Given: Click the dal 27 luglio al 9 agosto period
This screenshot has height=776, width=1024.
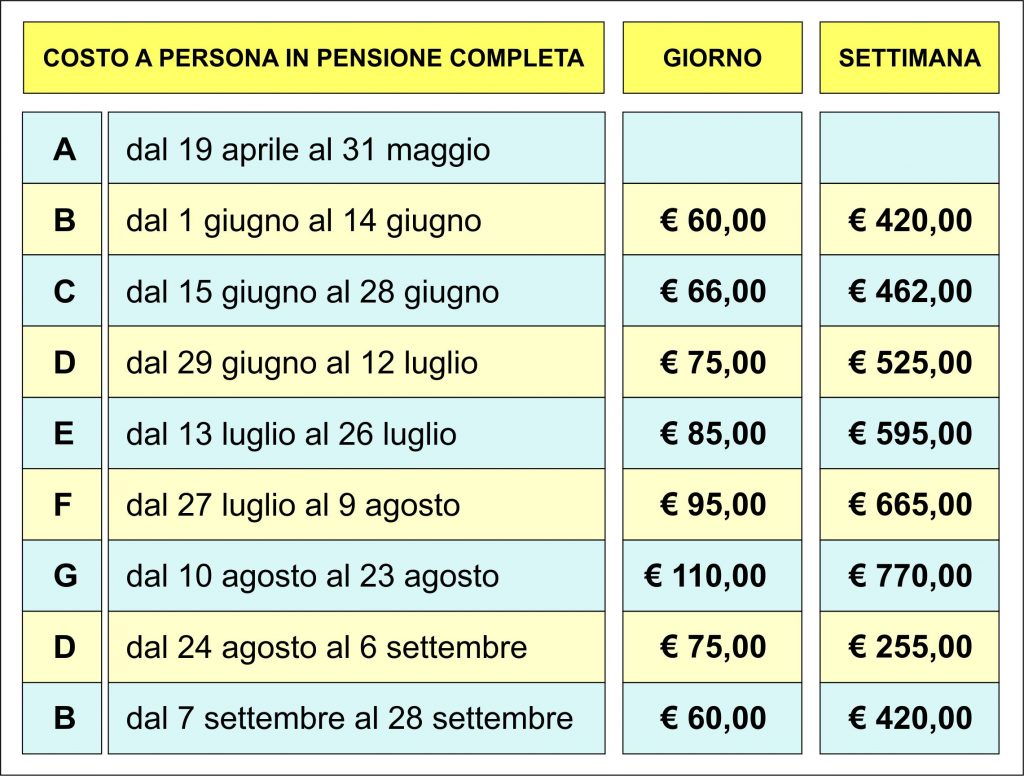Looking at the screenshot, I should (x=357, y=504).
